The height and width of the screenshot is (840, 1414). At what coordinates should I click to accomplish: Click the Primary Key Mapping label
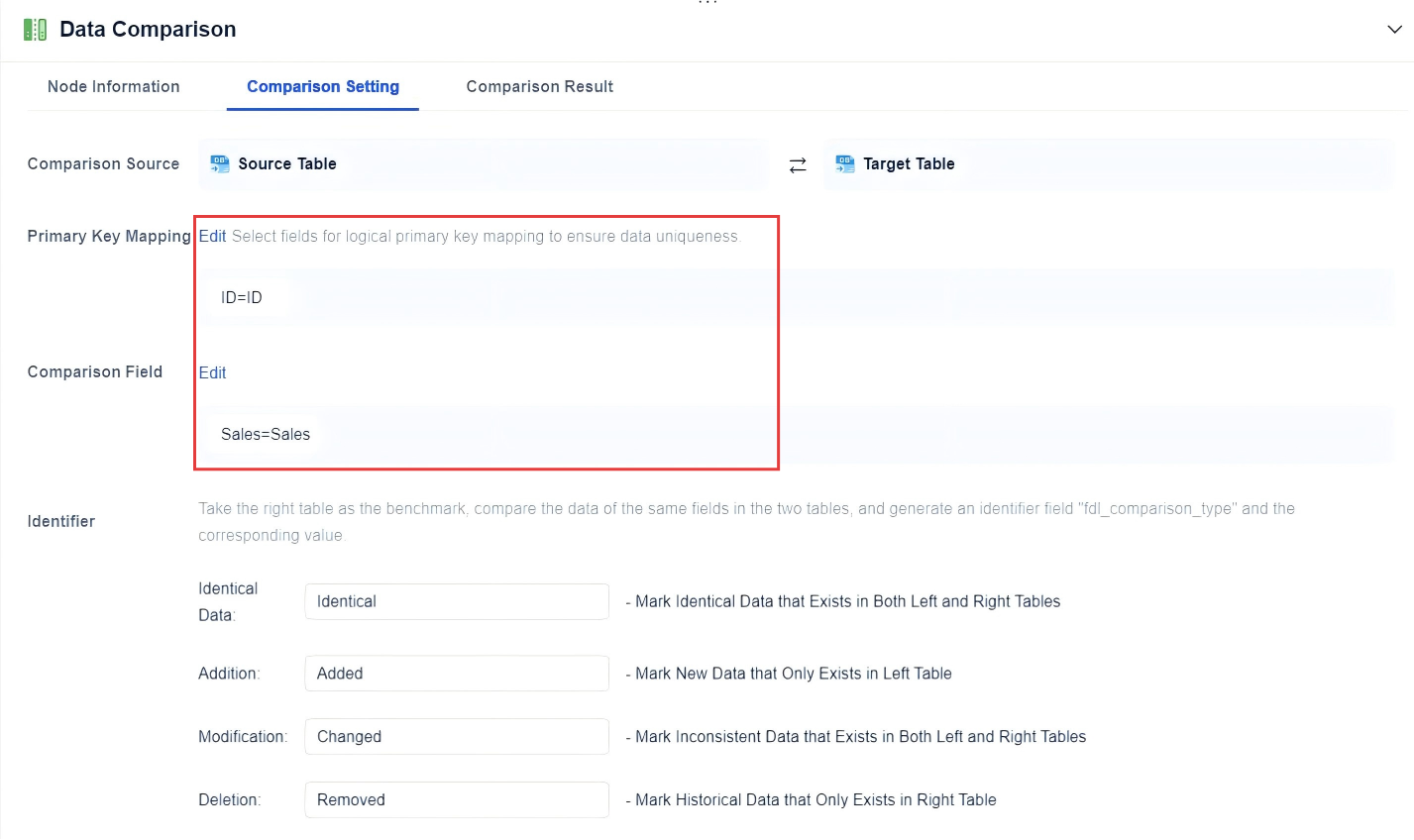click(x=109, y=236)
